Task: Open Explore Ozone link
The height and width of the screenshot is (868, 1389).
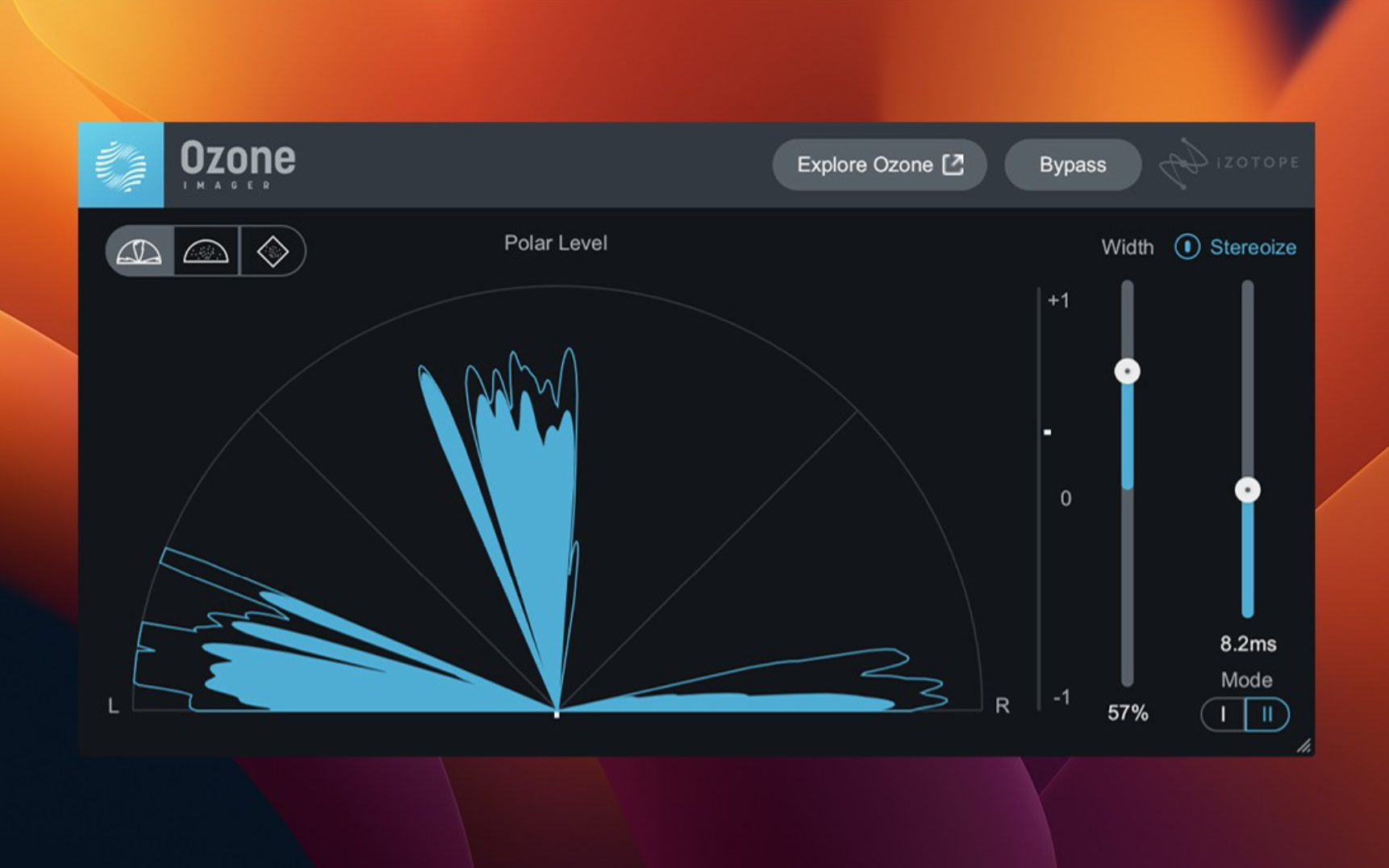Action: [x=879, y=165]
